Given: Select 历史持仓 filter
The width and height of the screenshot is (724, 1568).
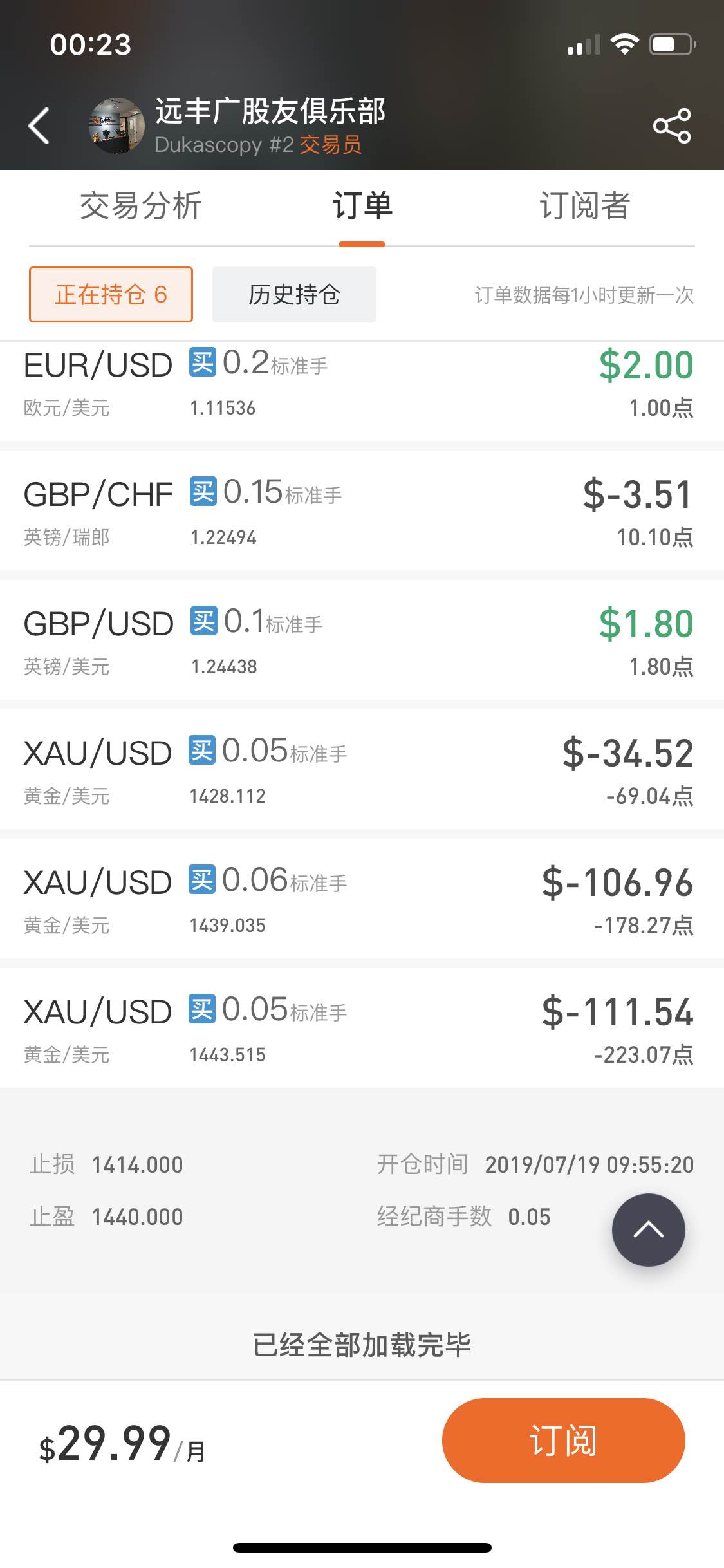Looking at the screenshot, I should point(294,294).
